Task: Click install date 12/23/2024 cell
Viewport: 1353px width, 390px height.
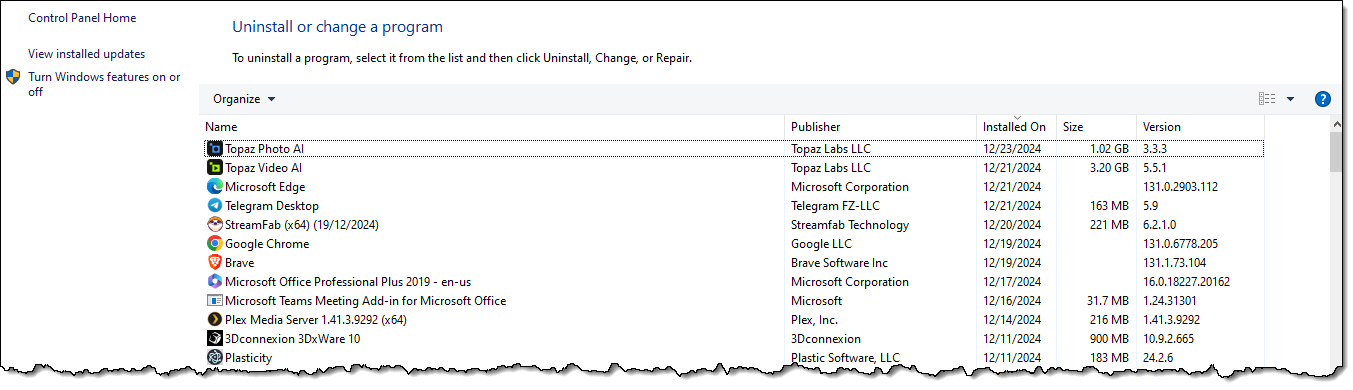Action: (x=1012, y=149)
